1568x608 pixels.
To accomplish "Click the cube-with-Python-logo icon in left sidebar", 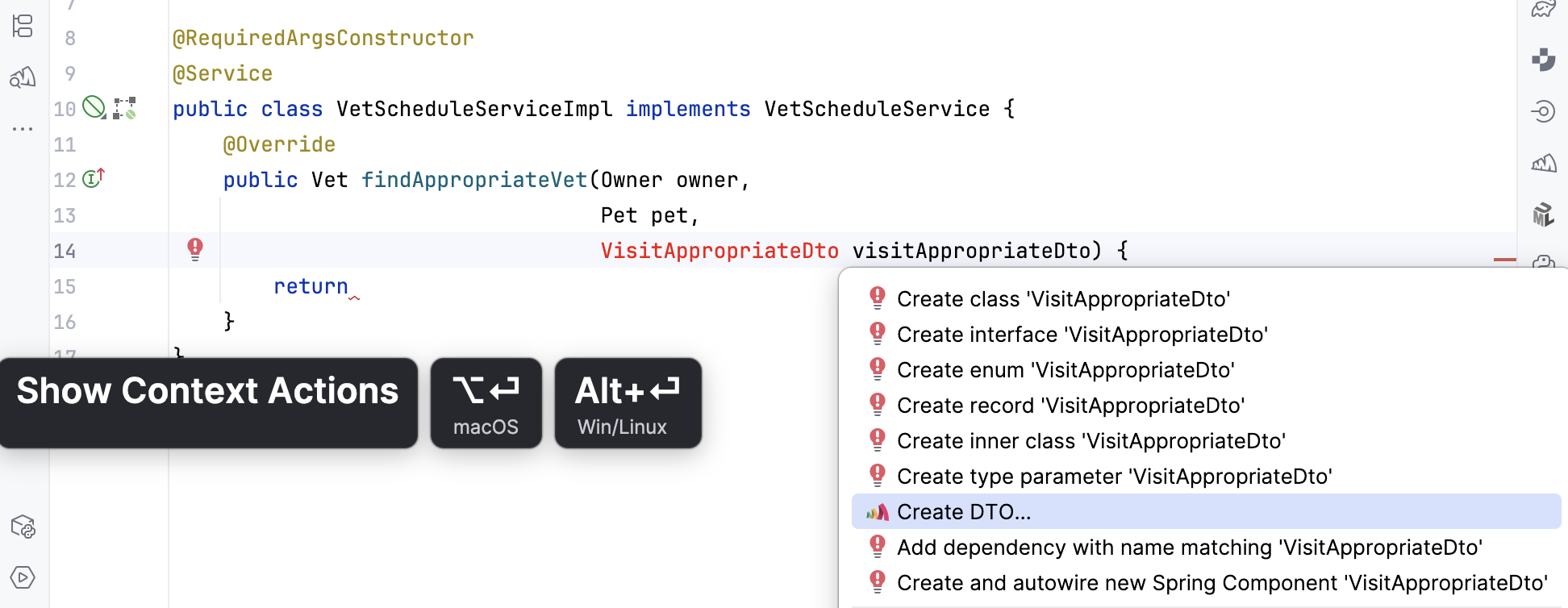I will tap(23, 527).
